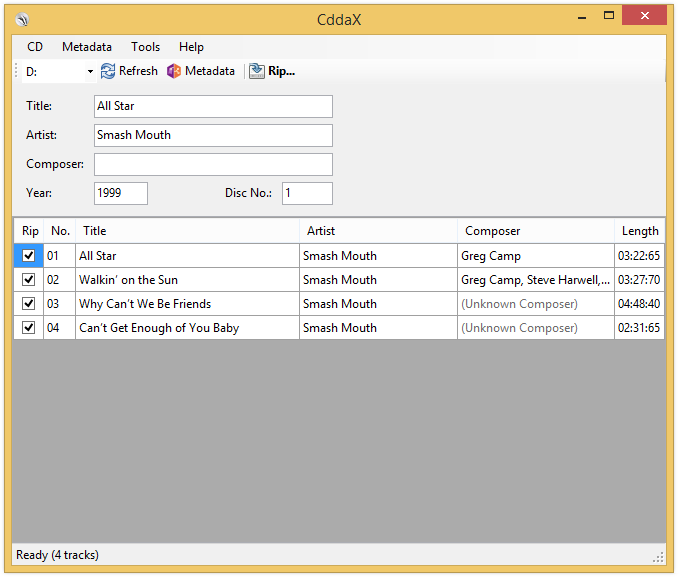Grab the resize grip in status bar
The width and height of the screenshot is (679, 577).
click(x=658, y=556)
